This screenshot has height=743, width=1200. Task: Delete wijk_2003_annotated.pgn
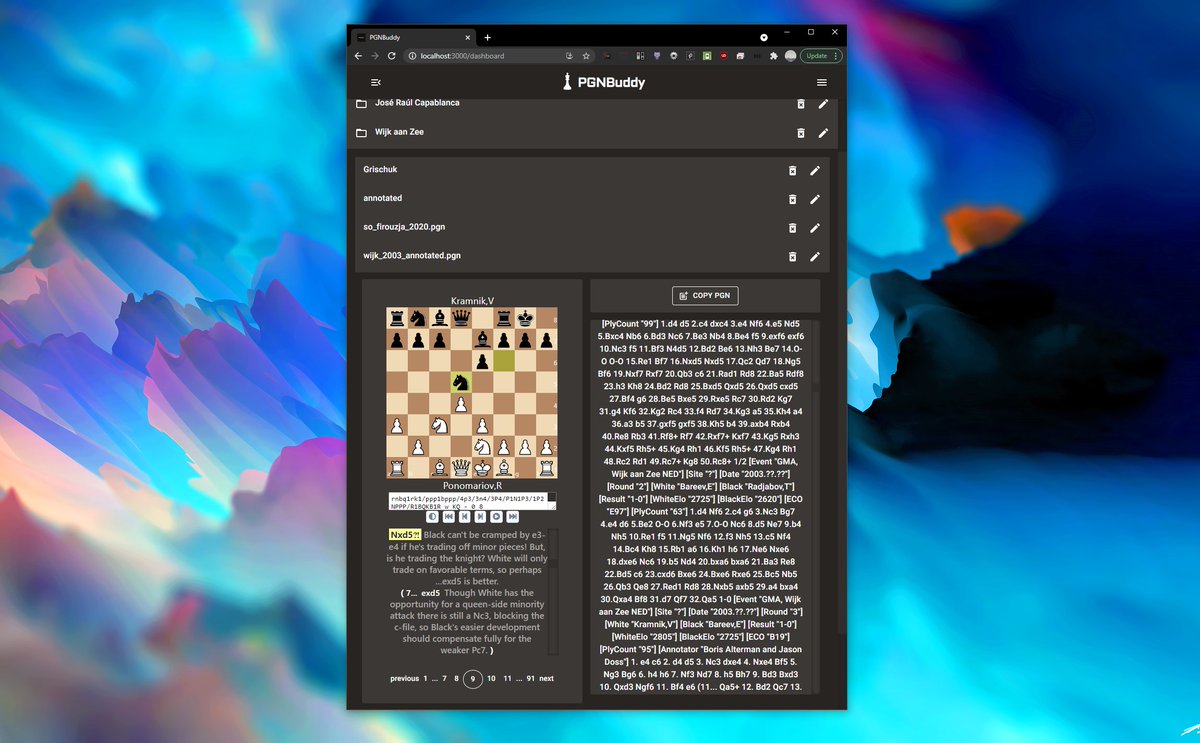(792, 257)
